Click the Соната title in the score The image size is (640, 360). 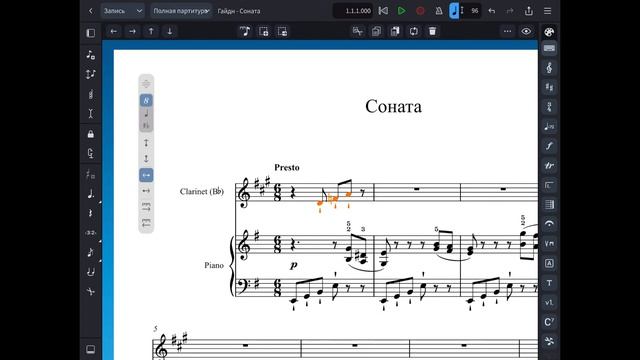[x=393, y=107]
